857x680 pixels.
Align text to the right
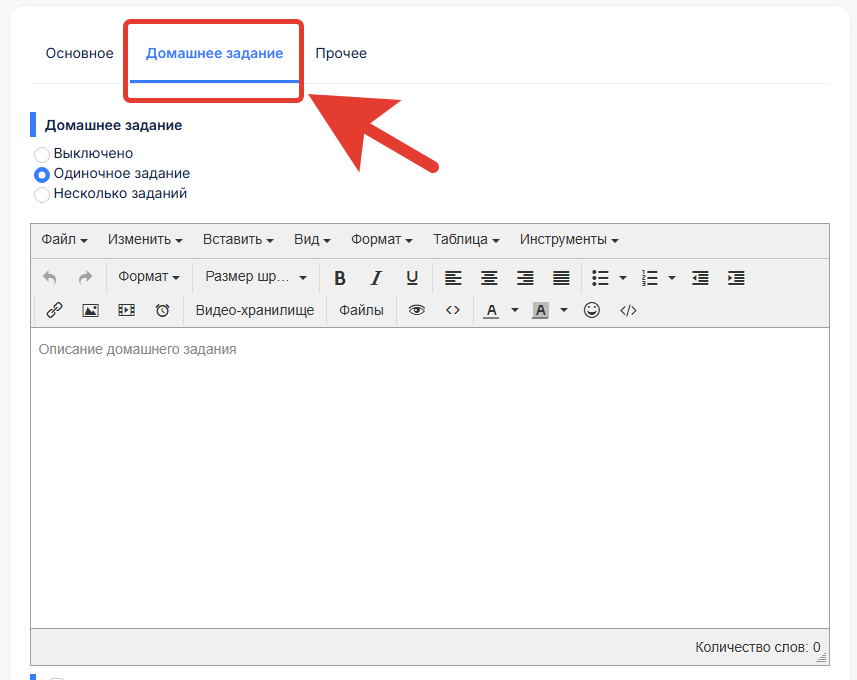click(x=525, y=278)
